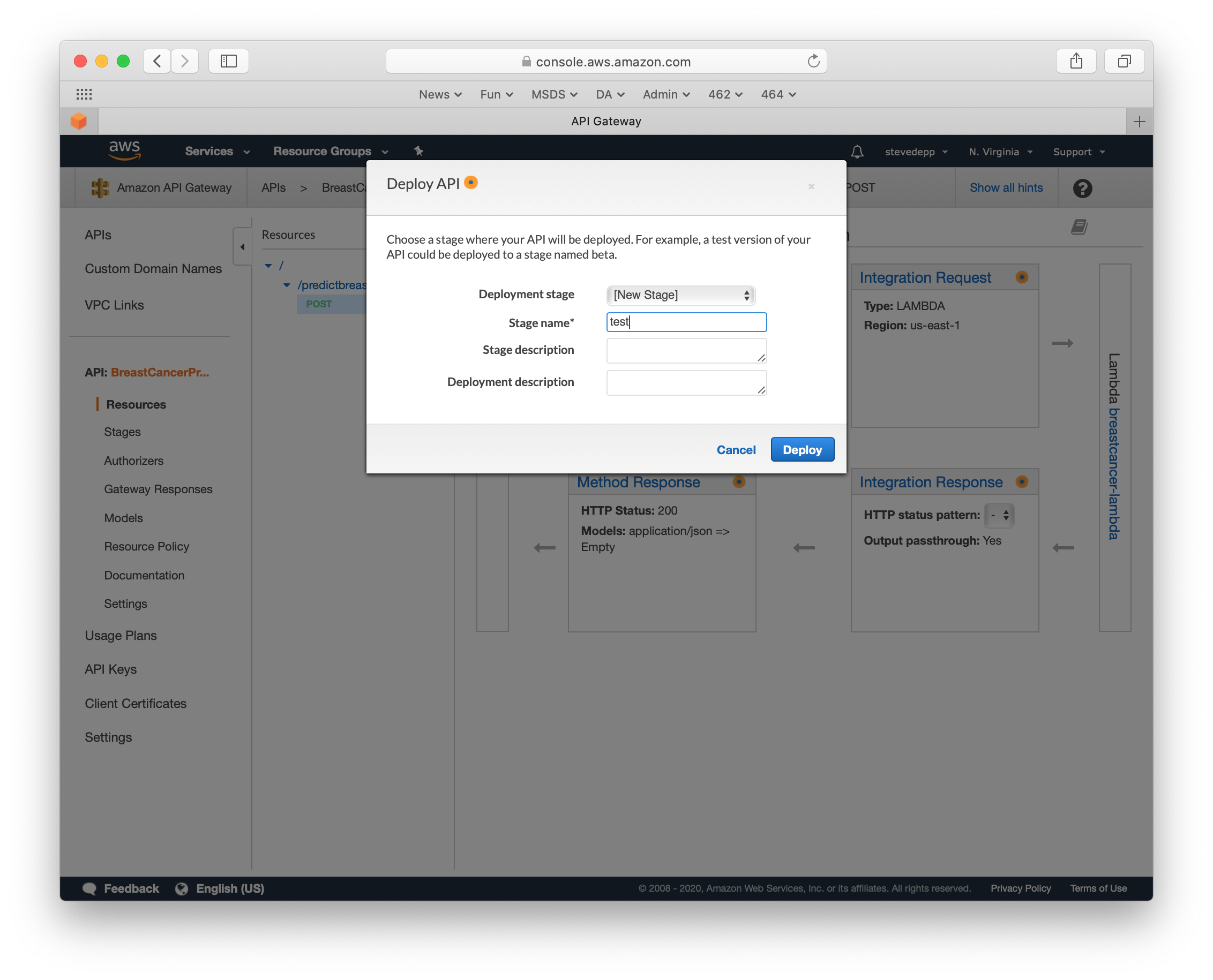Screen dimensions: 1213x980
Task: Open the MSDS bookmarks folder
Action: [x=554, y=94]
